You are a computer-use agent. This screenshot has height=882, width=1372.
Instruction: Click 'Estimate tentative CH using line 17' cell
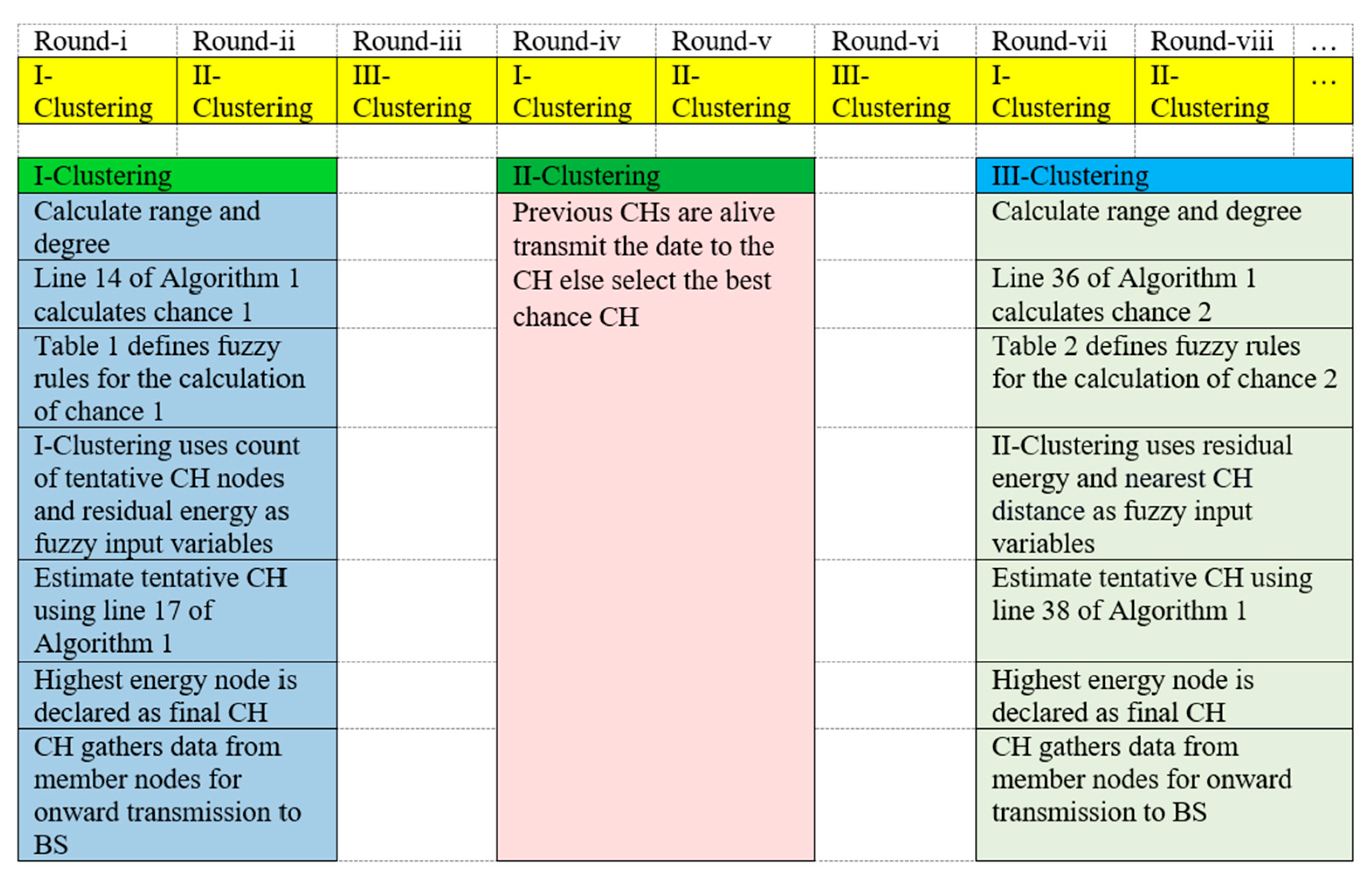pyautogui.click(x=177, y=611)
